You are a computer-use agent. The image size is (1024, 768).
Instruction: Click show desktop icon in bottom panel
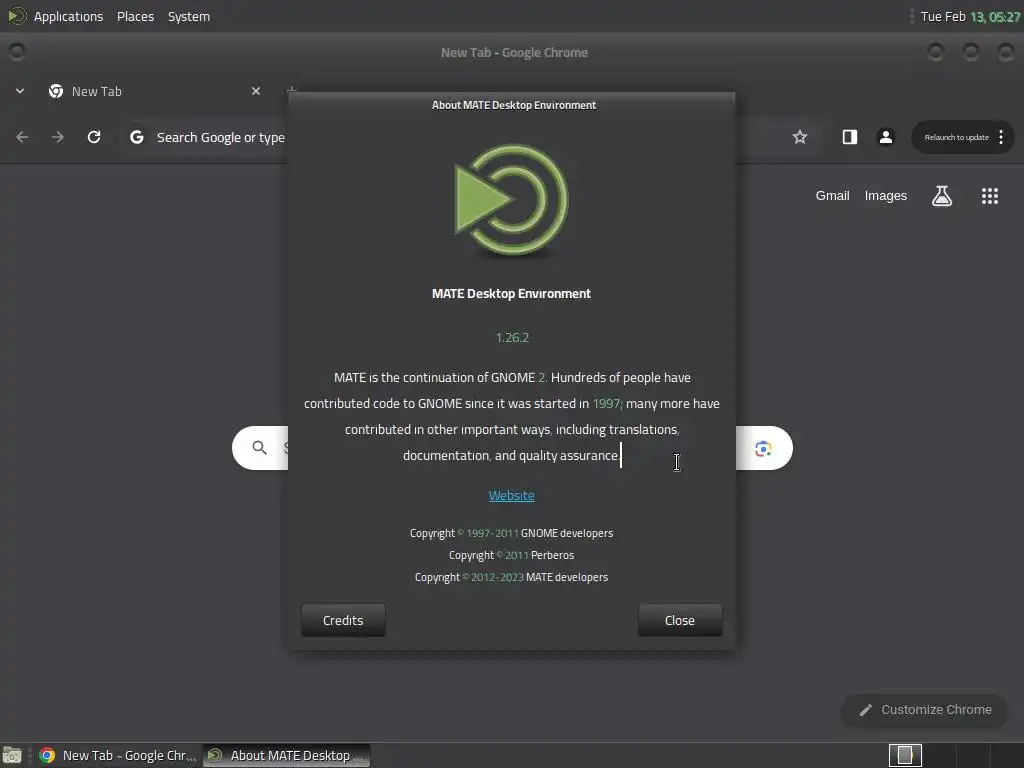tap(12, 756)
